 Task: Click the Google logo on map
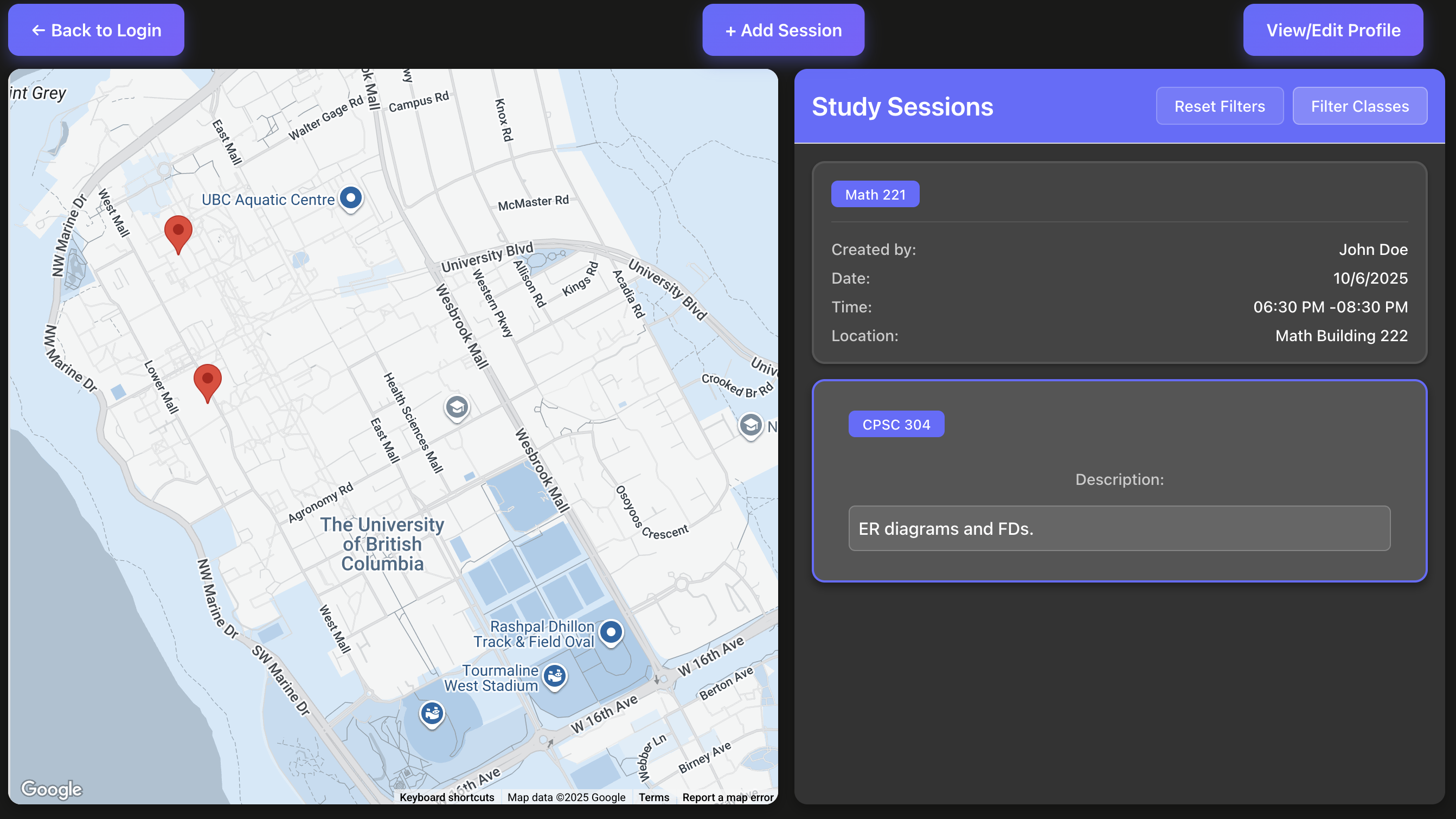point(52,789)
